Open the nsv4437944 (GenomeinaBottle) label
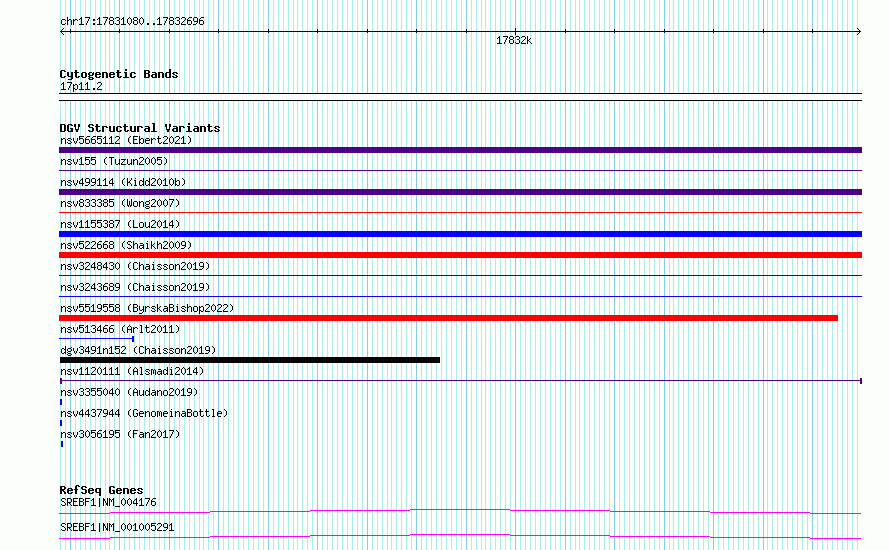The image size is (890, 550). 144,413
